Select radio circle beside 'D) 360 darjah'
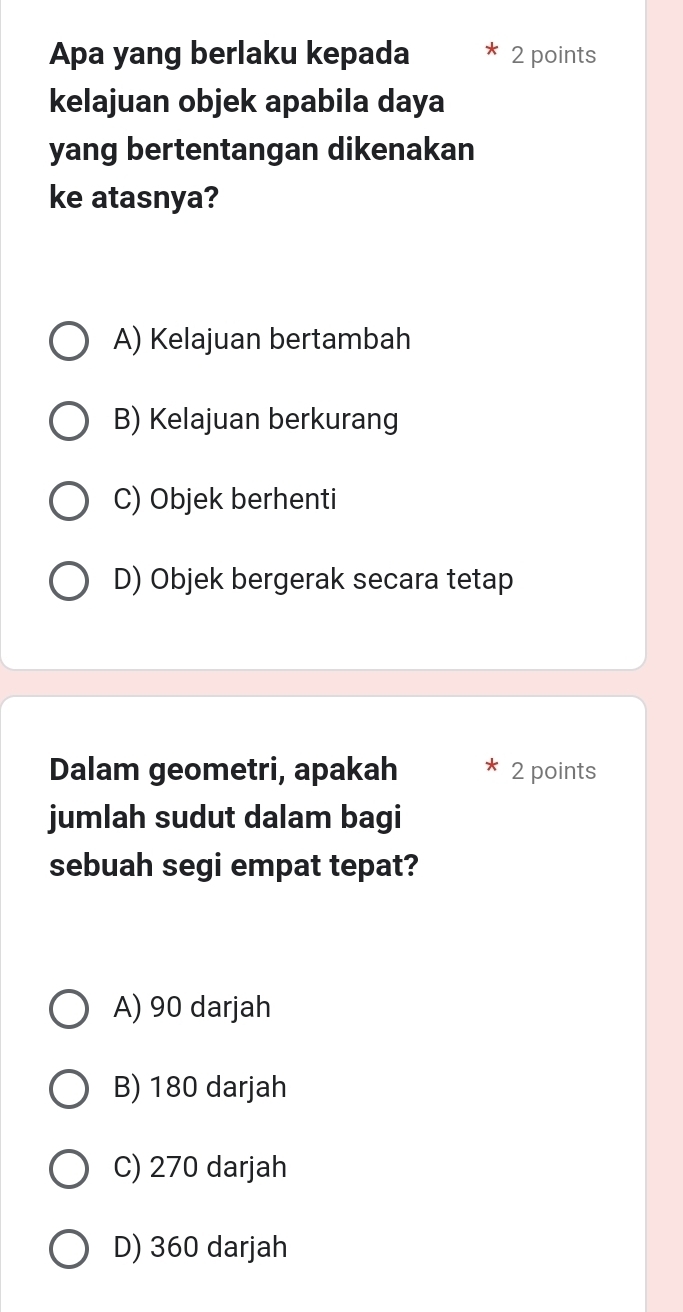This screenshot has height=1312, width=683. (x=68, y=1248)
